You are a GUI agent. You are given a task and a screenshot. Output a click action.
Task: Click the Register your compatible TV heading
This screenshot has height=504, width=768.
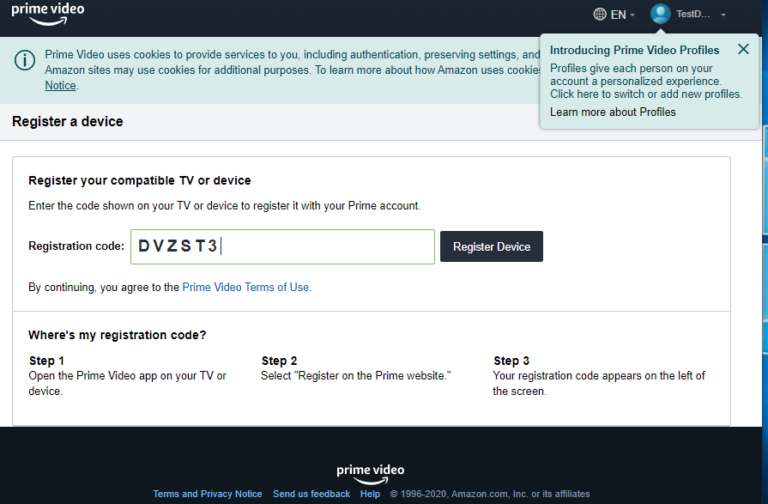pyautogui.click(x=140, y=181)
